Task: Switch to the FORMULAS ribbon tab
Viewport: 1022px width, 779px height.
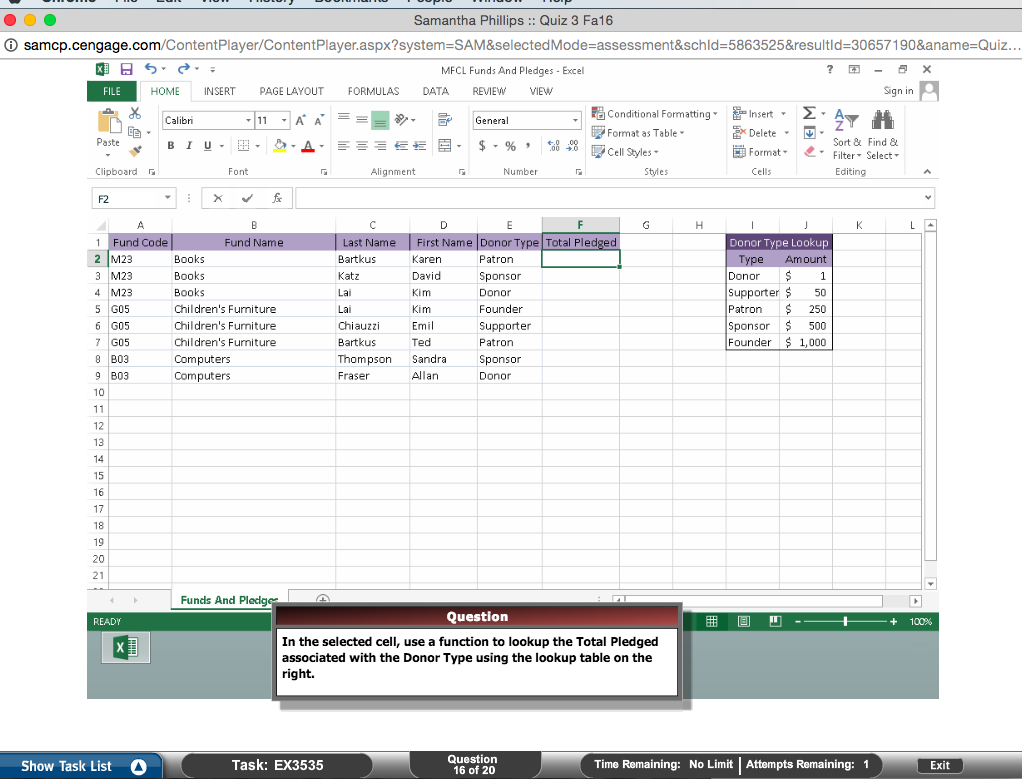Action: [x=373, y=91]
